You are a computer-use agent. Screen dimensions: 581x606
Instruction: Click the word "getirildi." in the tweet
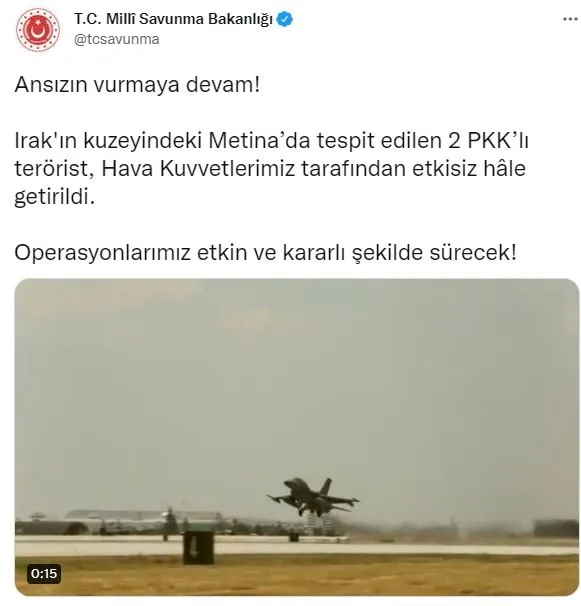click(x=55, y=198)
